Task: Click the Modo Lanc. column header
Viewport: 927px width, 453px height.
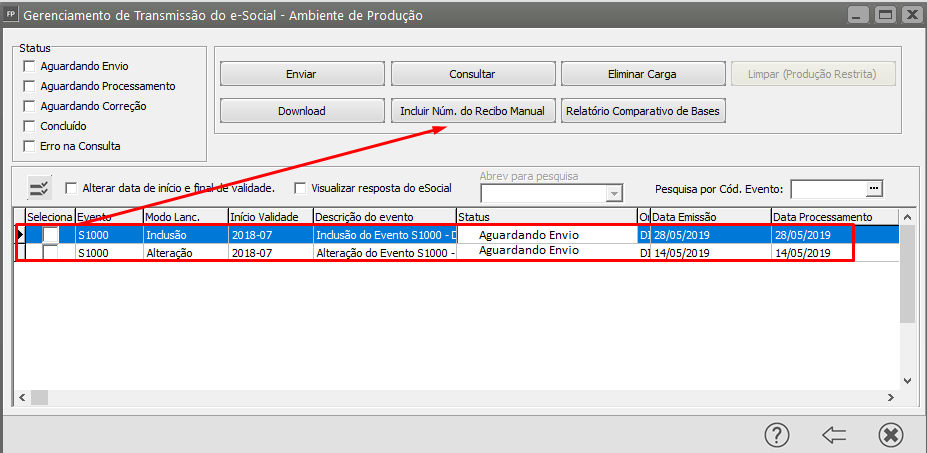Action: 186,216
